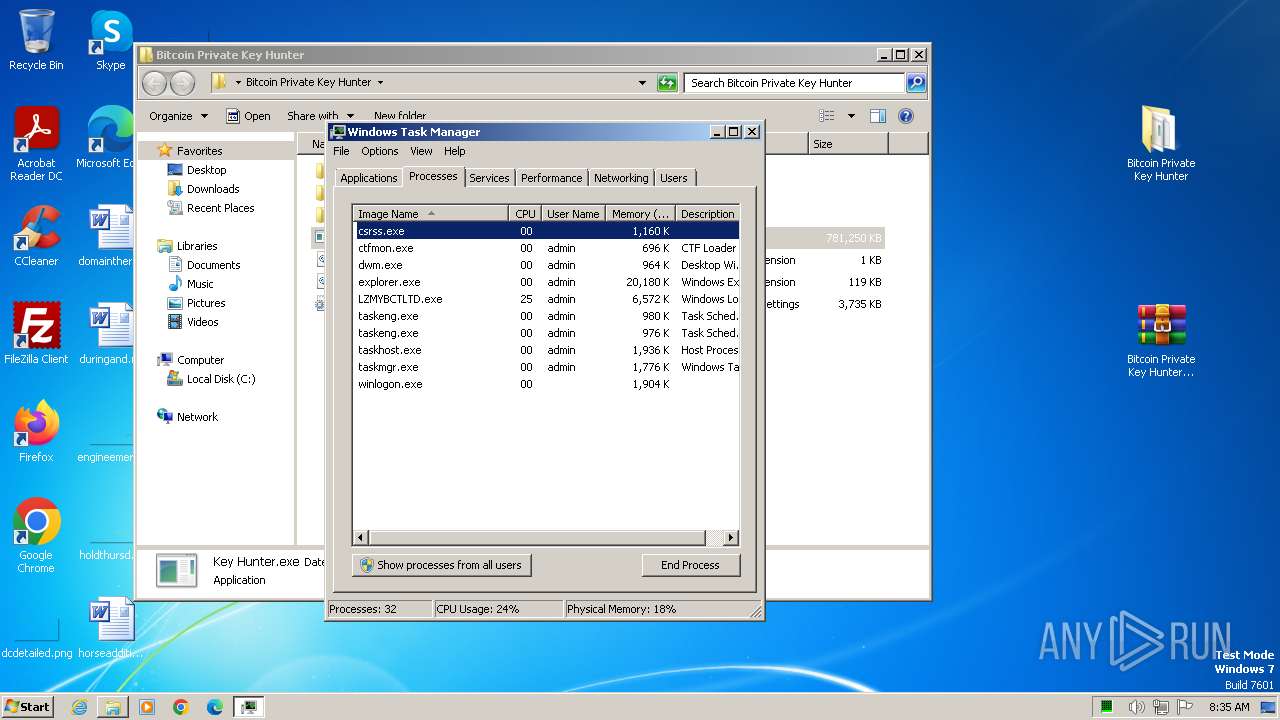This screenshot has height=720, width=1280.
Task: Click Show processes from all users
Action: [441, 565]
